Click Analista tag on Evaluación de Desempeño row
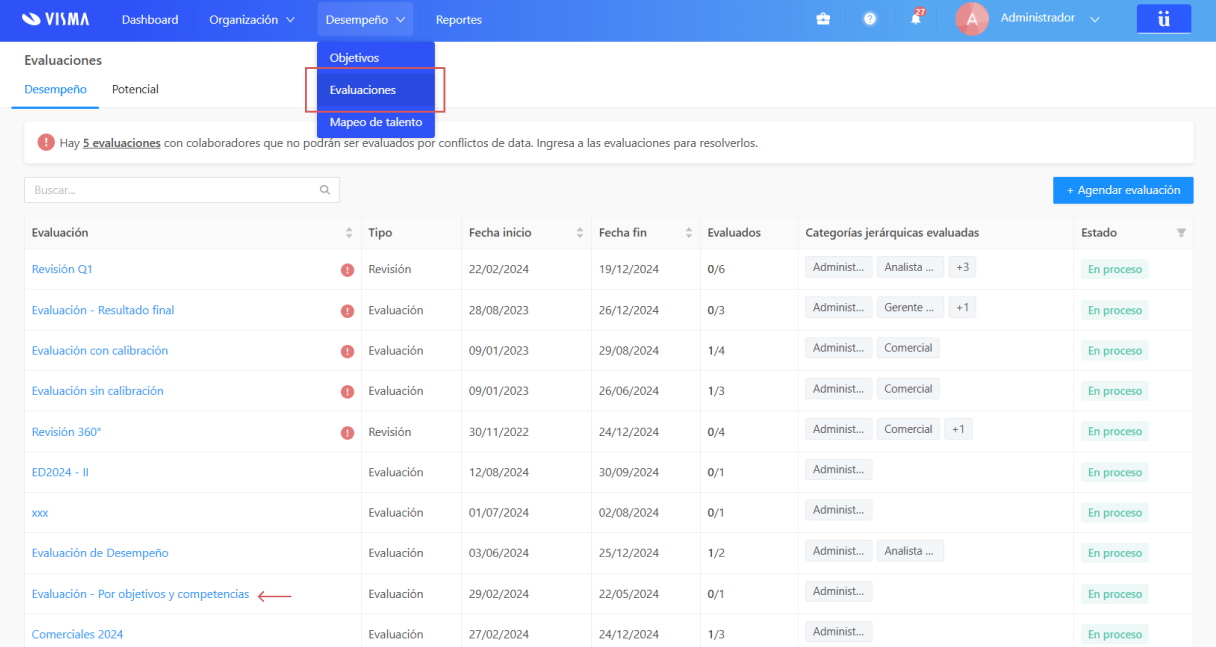The width and height of the screenshot is (1216, 647). pyautogui.click(x=910, y=551)
